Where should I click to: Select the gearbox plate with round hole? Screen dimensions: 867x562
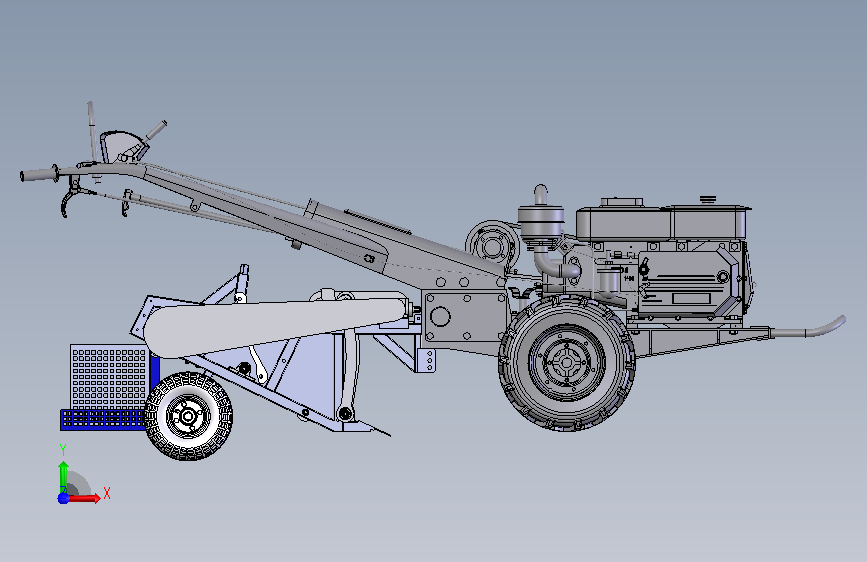[x=466, y=317]
